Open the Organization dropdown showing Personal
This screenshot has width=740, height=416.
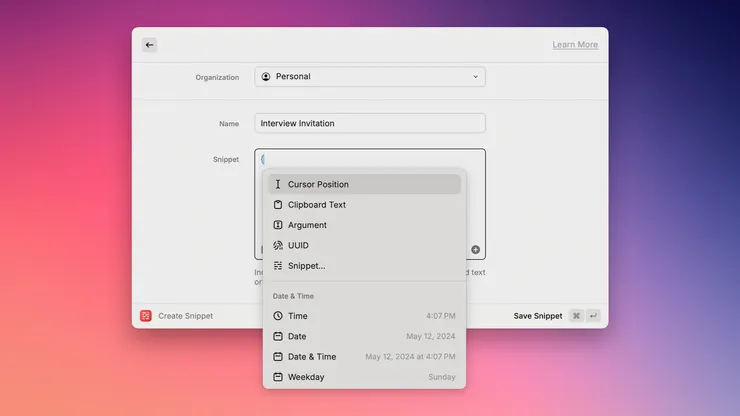pos(370,76)
